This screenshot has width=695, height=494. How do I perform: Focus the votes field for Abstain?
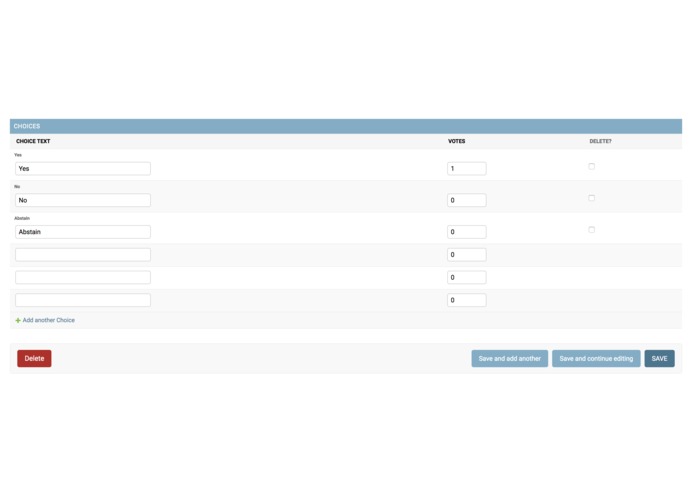[467, 232]
